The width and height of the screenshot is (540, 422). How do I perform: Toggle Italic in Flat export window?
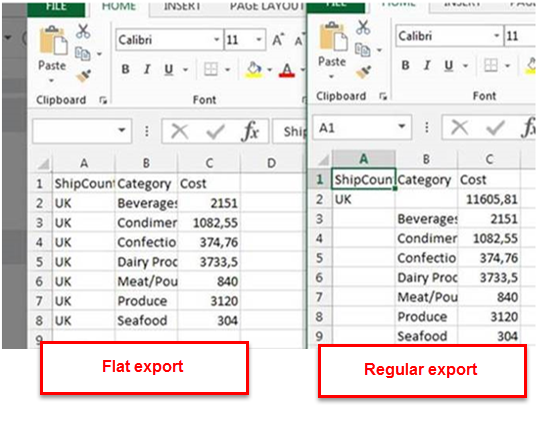click(x=147, y=70)
